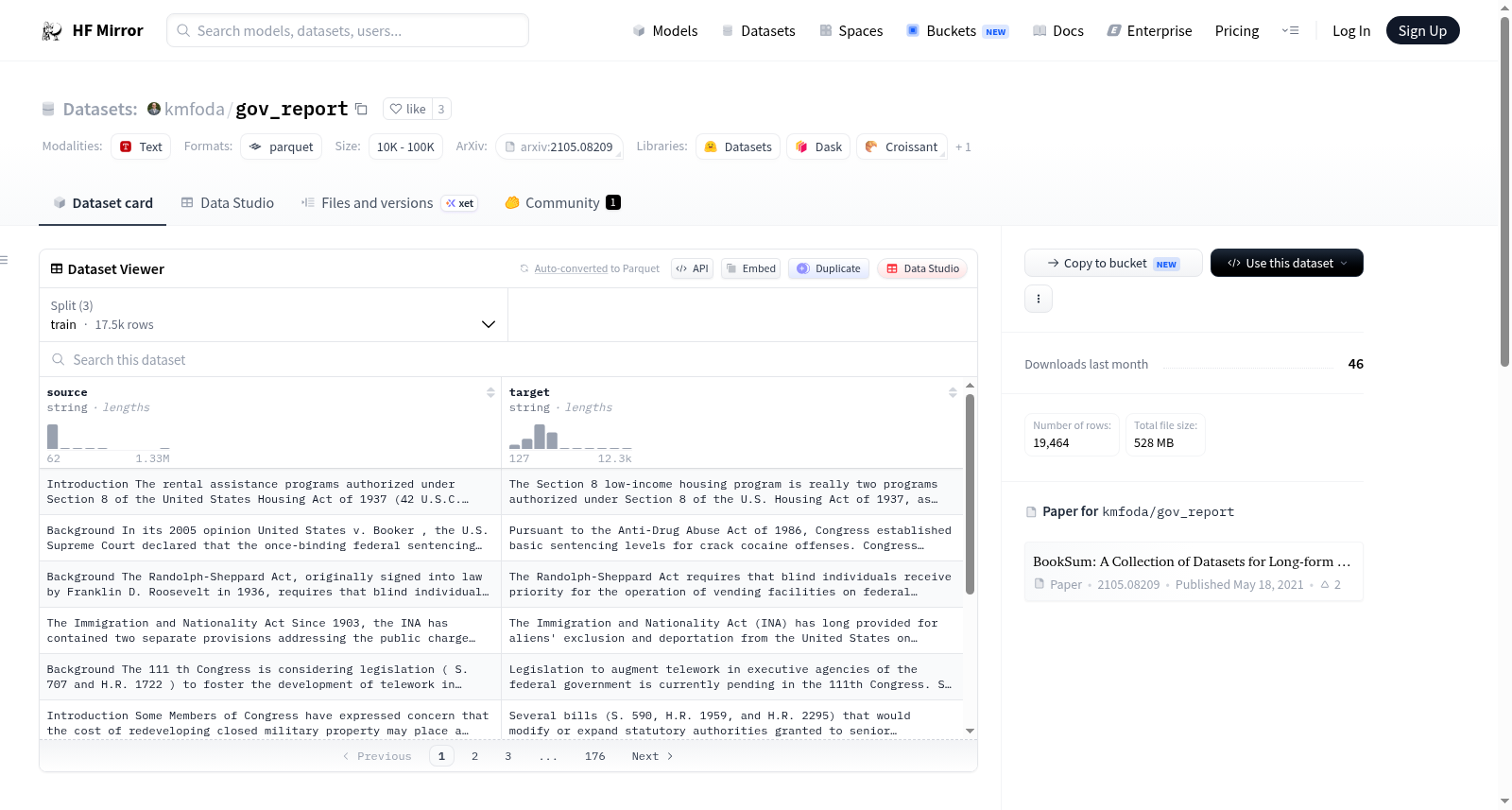Open Buckets in the navigation
This screenshot has height=810, width=1512.
coord(957,30)
